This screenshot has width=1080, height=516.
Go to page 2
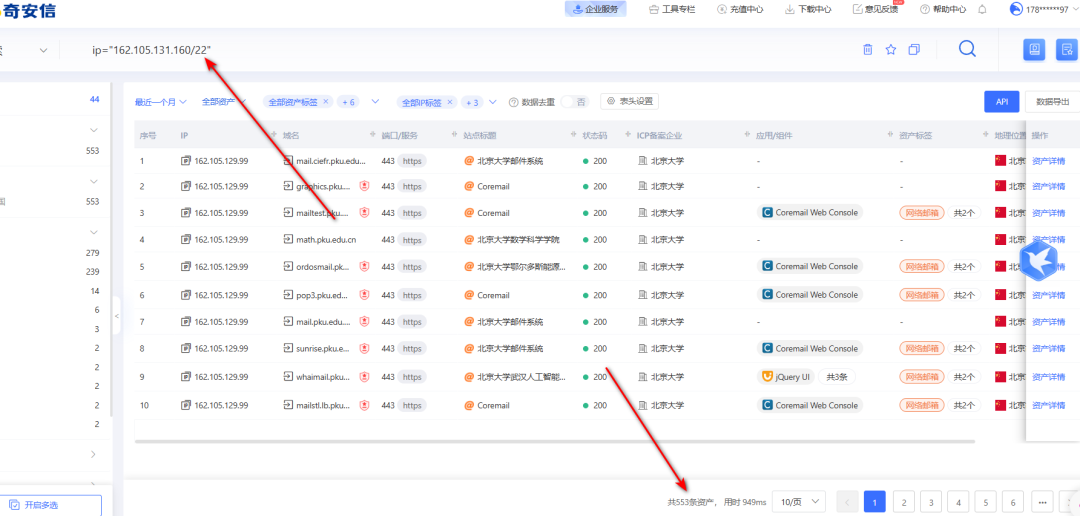[903, 502]
